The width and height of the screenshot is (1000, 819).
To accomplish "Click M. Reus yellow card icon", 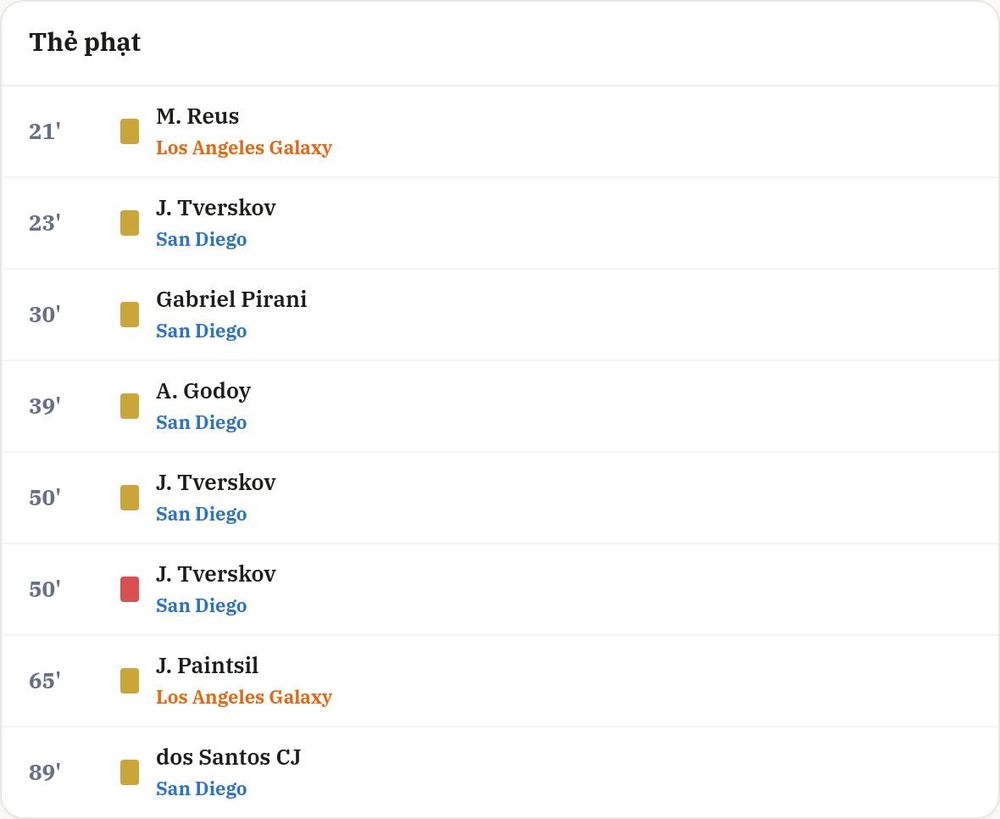I will (129, 131).
